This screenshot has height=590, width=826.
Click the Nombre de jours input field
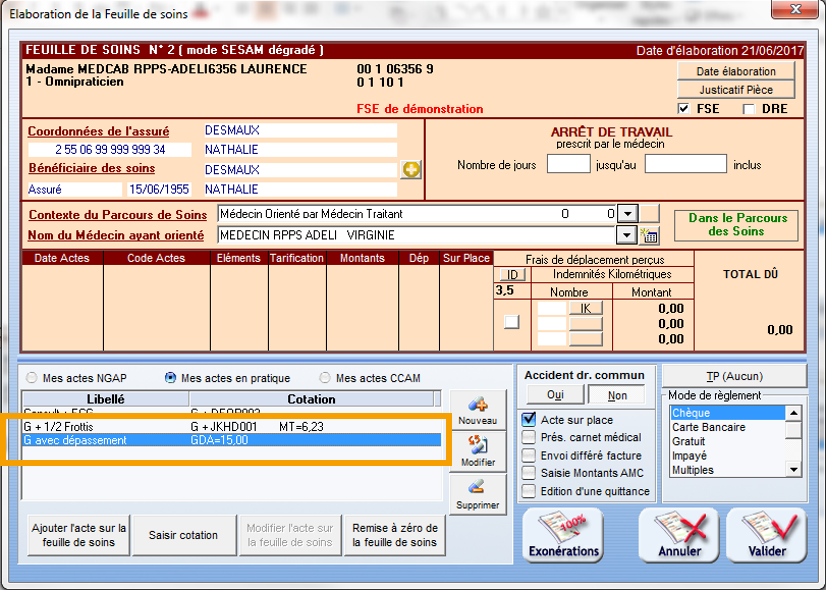pyautogui.click(x=568, y=165)
